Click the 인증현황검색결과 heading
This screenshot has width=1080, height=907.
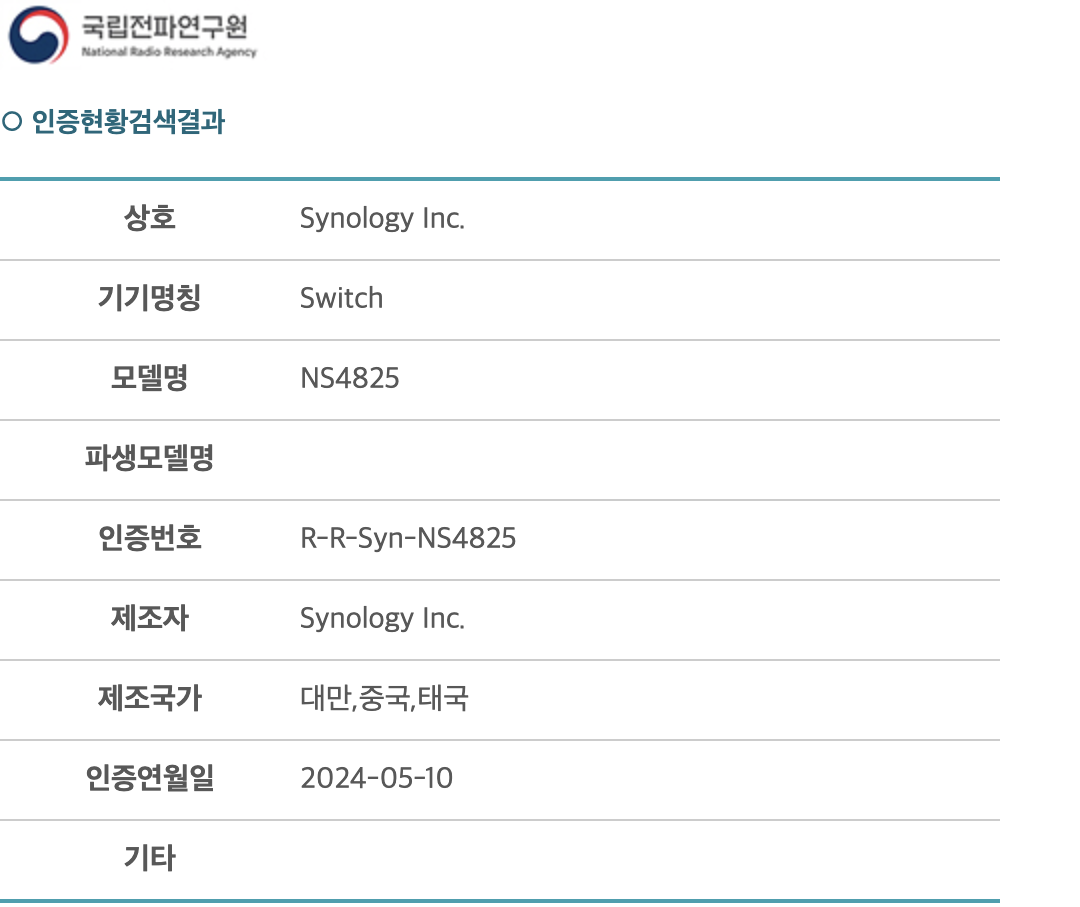click(x=128, y=122)
